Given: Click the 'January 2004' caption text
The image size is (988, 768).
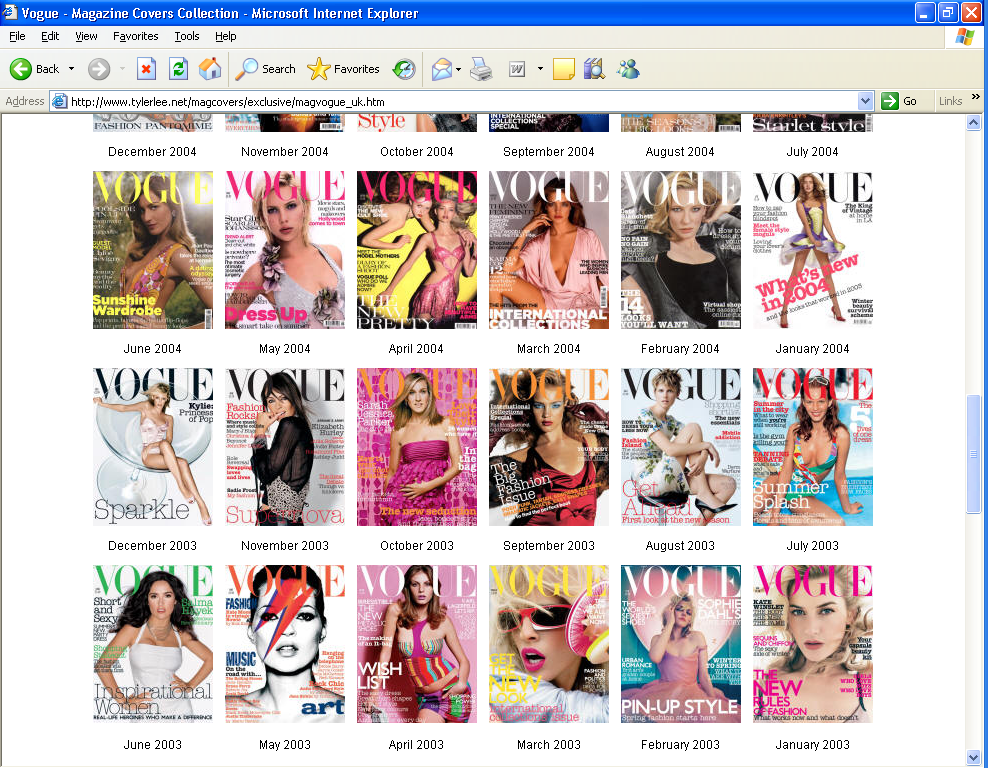Looking at the screenshot, I should click(x=812, y=349).
